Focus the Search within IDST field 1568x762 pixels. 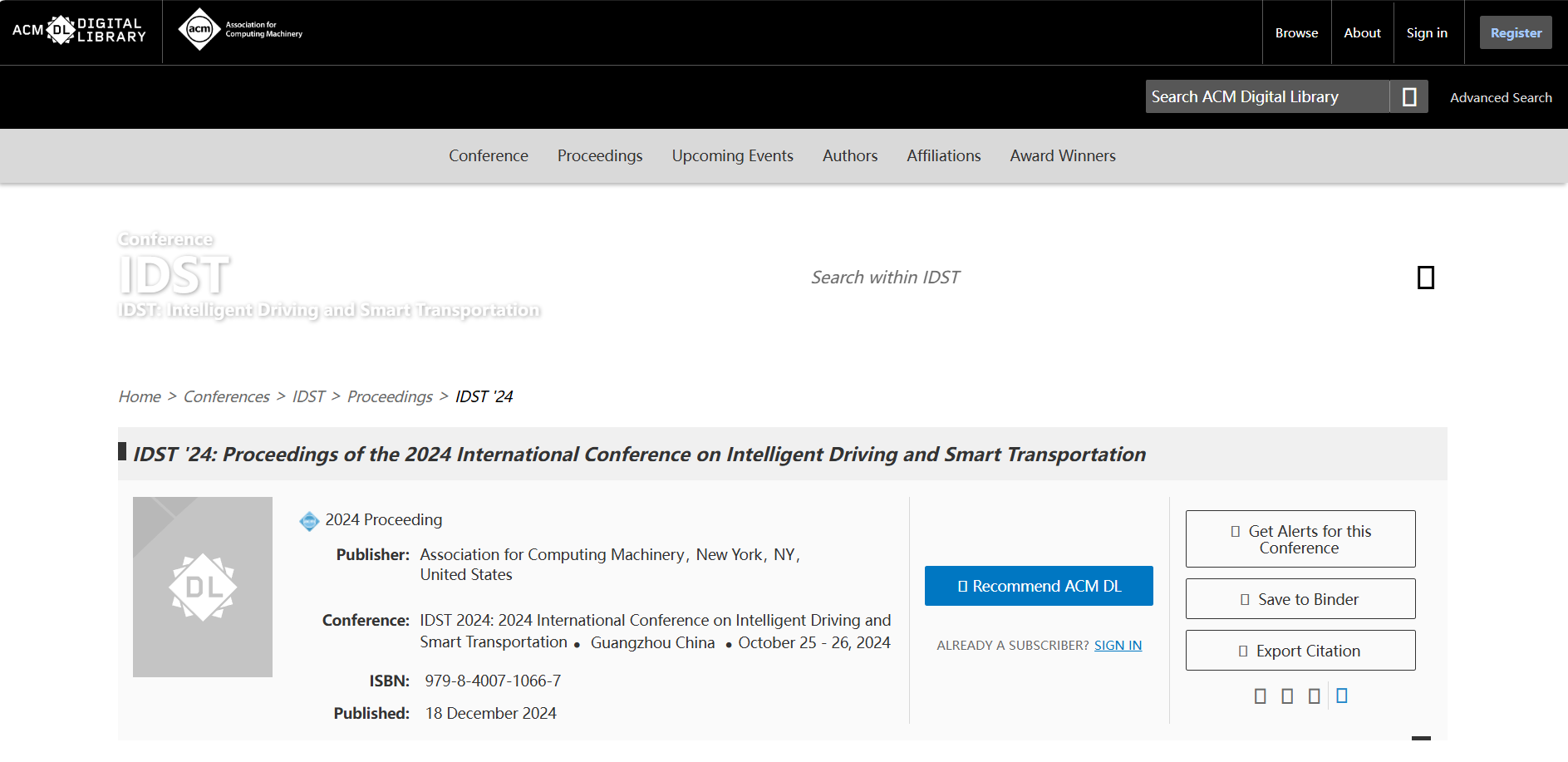tap(1105, 278)
